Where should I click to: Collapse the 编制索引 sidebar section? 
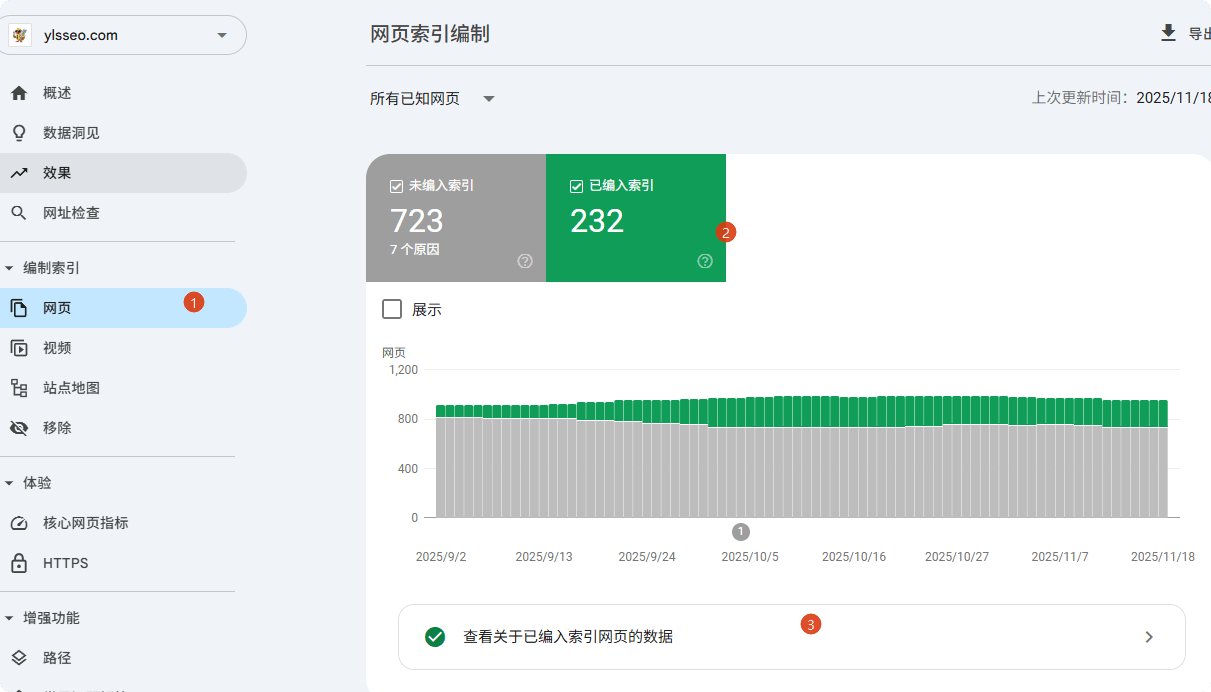(9, 268)
